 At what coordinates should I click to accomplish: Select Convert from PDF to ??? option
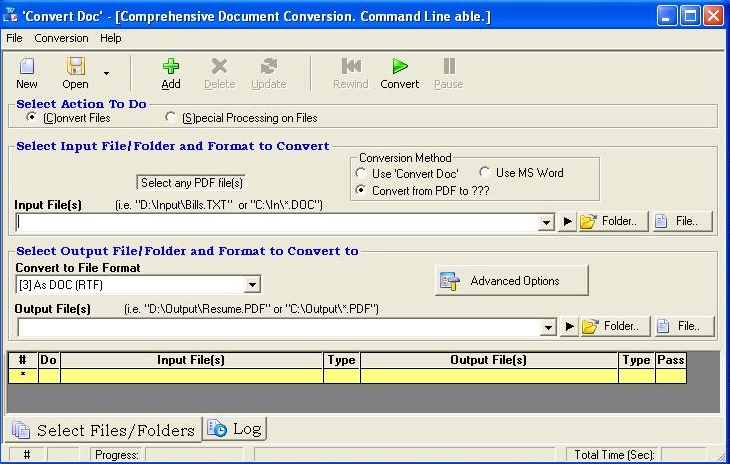tap(360, 190)
